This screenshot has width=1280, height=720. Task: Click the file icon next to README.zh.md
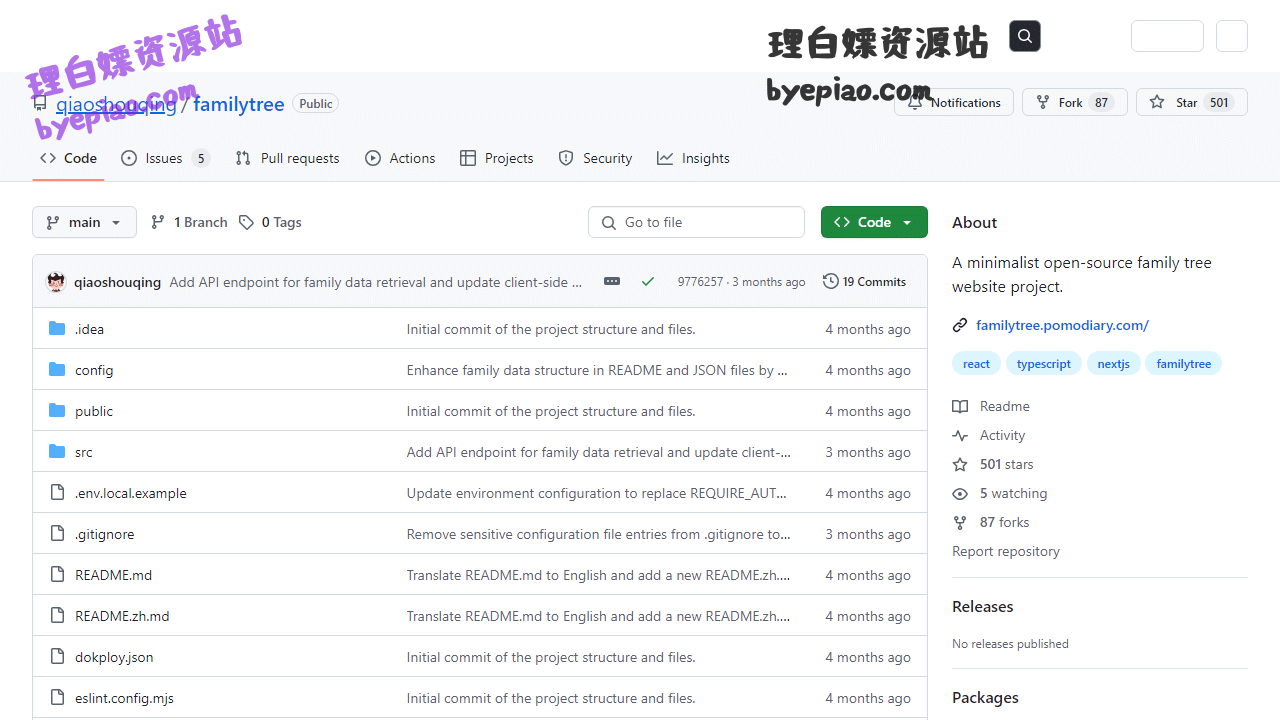57,616
